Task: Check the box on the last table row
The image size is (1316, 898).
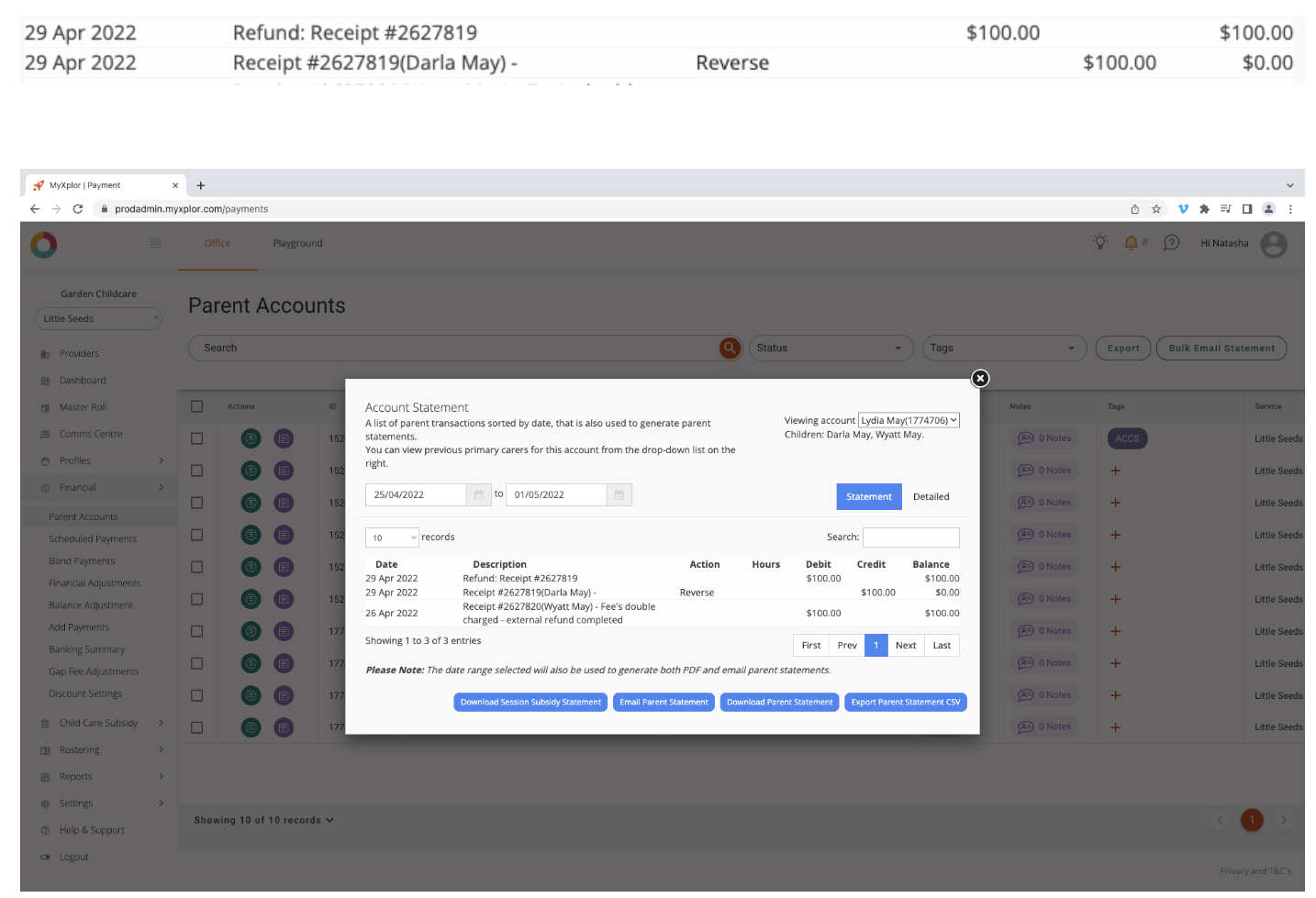Action: click(x=195, y=726)
